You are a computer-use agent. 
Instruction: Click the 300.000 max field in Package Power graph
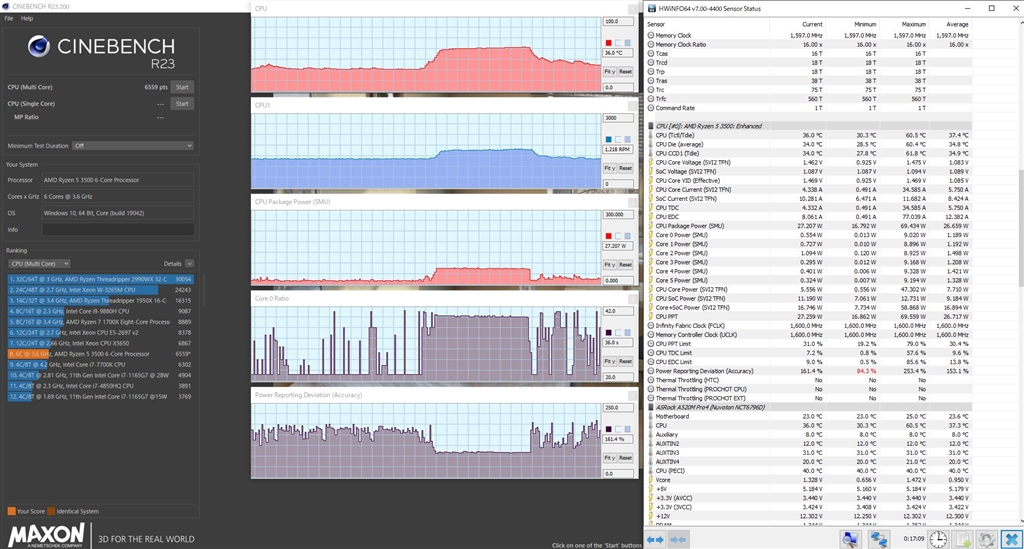click(618, 214)
